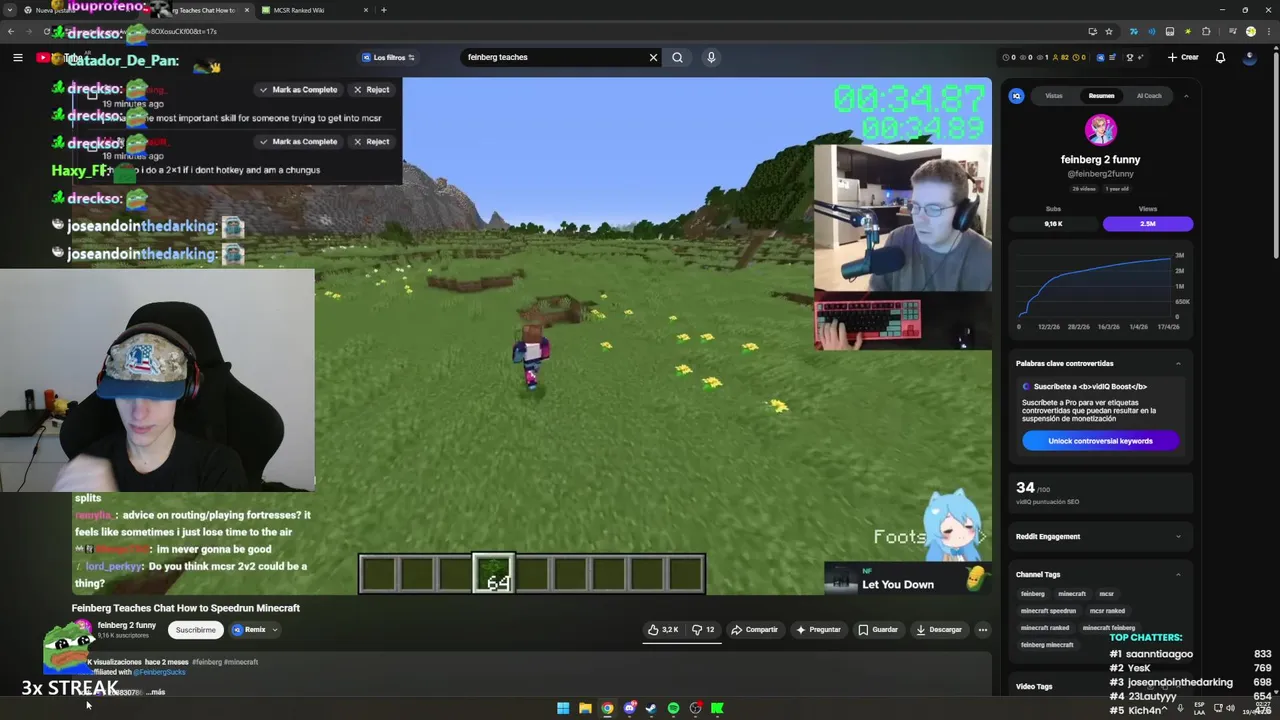Image resolution: width=1280 pixels, height=720 pixels.
Task: Expand the Remix dropdown arrow
Action: click(x=274, y=630)
